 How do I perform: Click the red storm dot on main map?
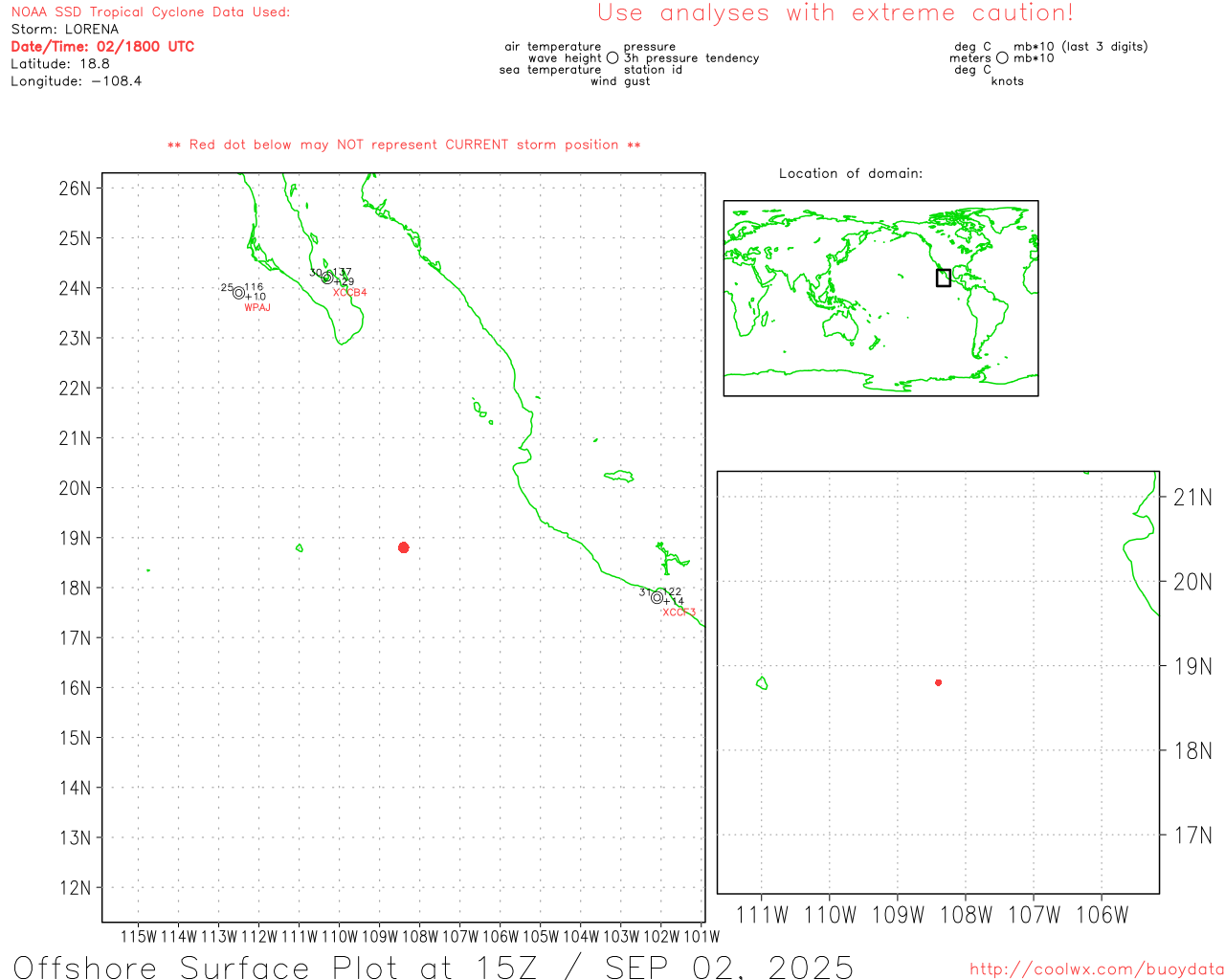pyautogui.click(x=404, y=547)
